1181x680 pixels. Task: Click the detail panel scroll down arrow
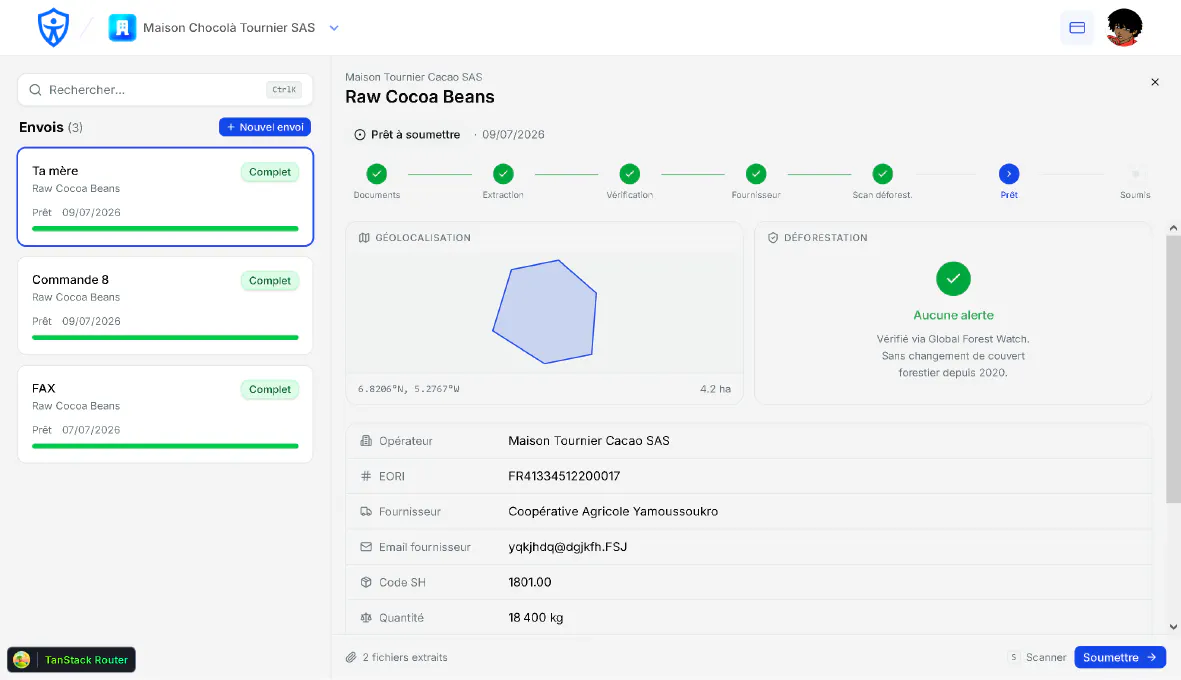click(x=1173, y=627)
